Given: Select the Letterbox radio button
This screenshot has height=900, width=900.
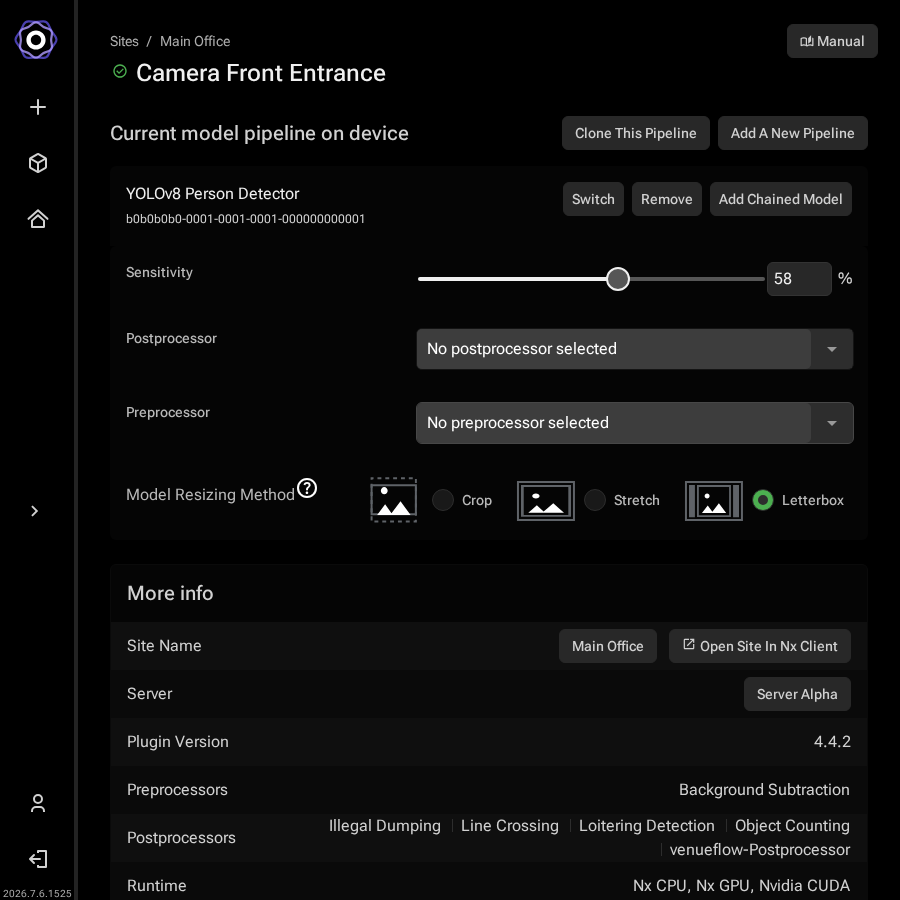Looking at the screenshot, I should coord(763,500).
